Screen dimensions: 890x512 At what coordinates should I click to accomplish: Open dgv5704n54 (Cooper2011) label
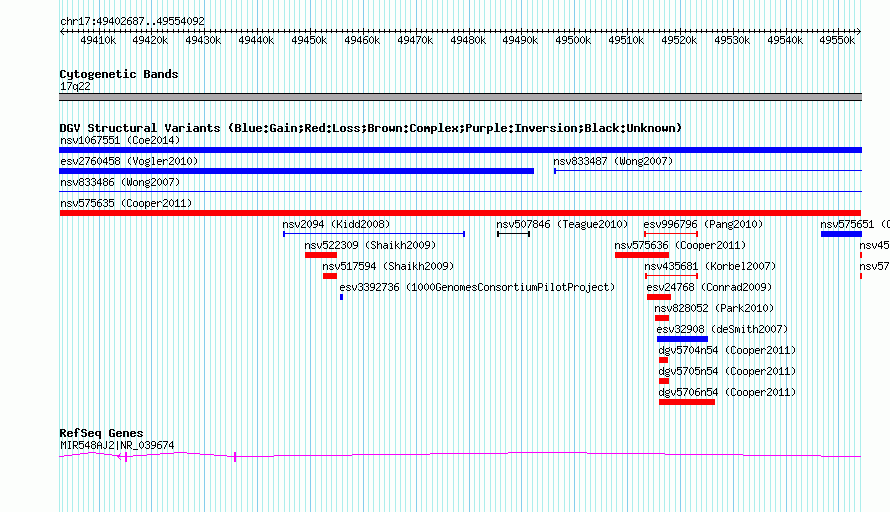point(727,350)
